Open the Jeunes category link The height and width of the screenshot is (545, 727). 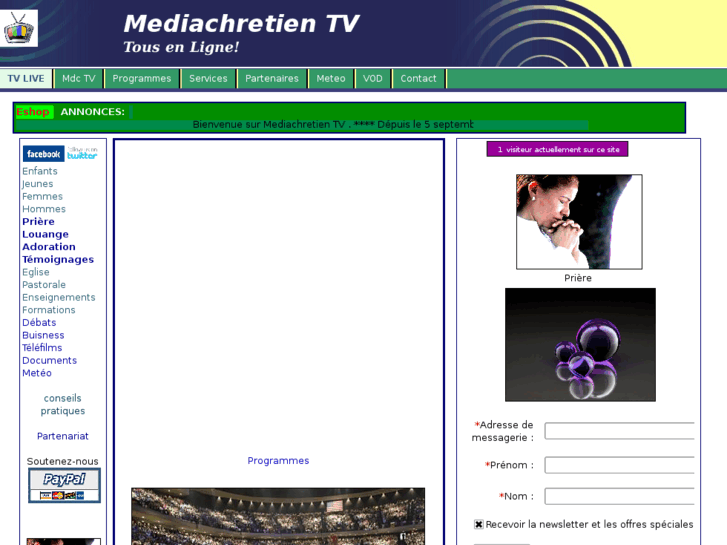[x=38, y=184]
